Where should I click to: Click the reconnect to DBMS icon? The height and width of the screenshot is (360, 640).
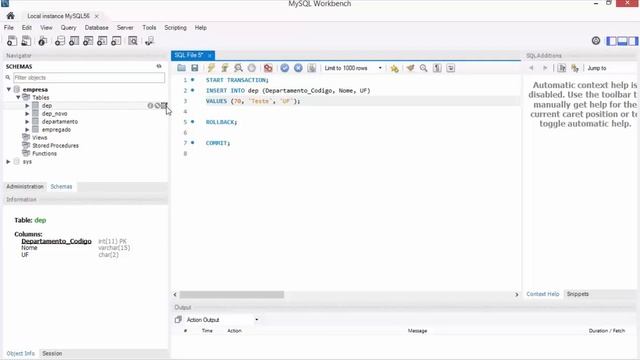pyautogui.click(x=149, y=41)
